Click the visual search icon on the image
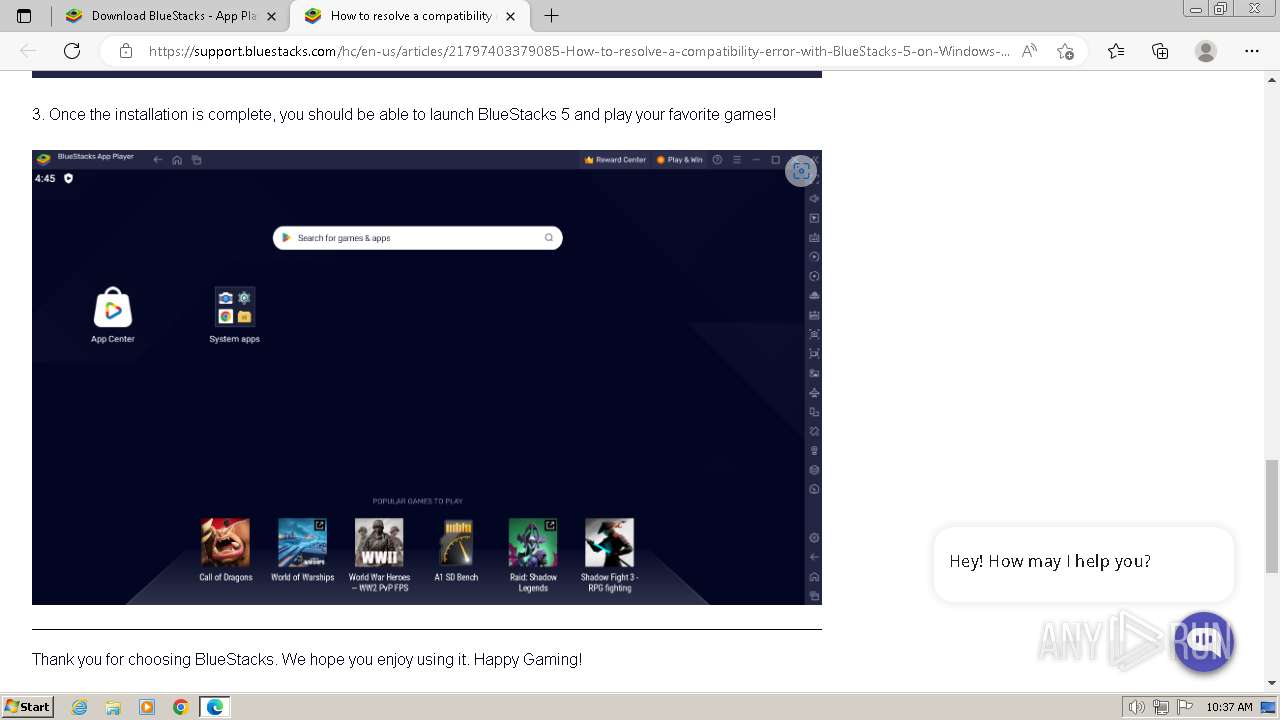This screenshot has height=720, width=1280. 801,171
